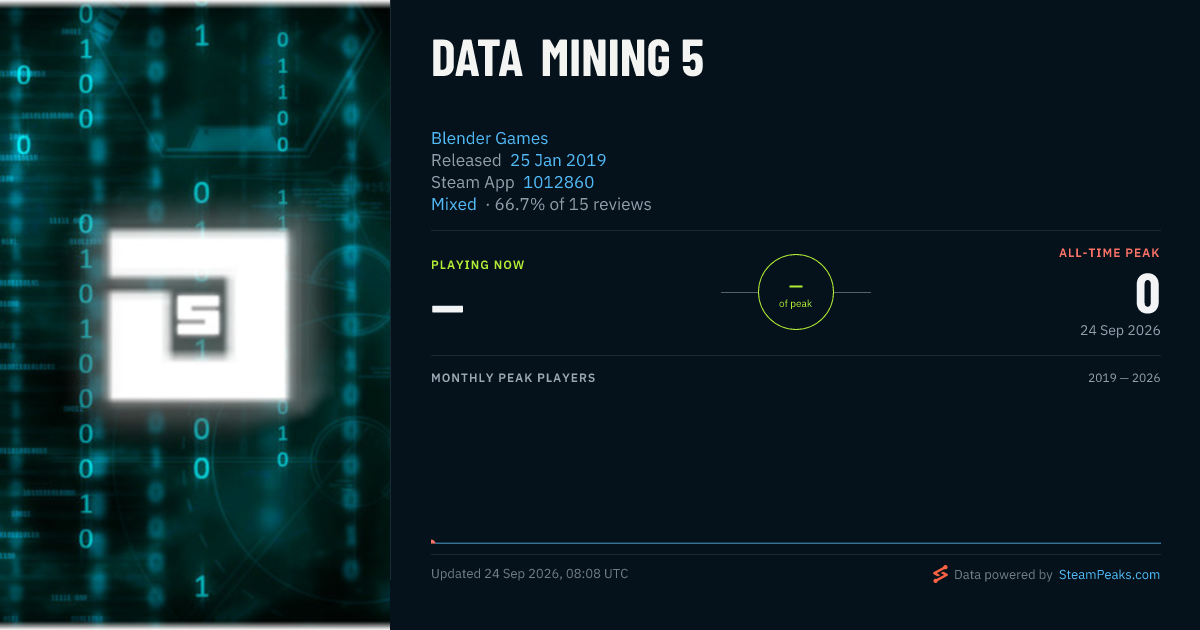Click the green 'of peak' circle gauge
The height and width of the screenshot is (630, 1200).
796,292
